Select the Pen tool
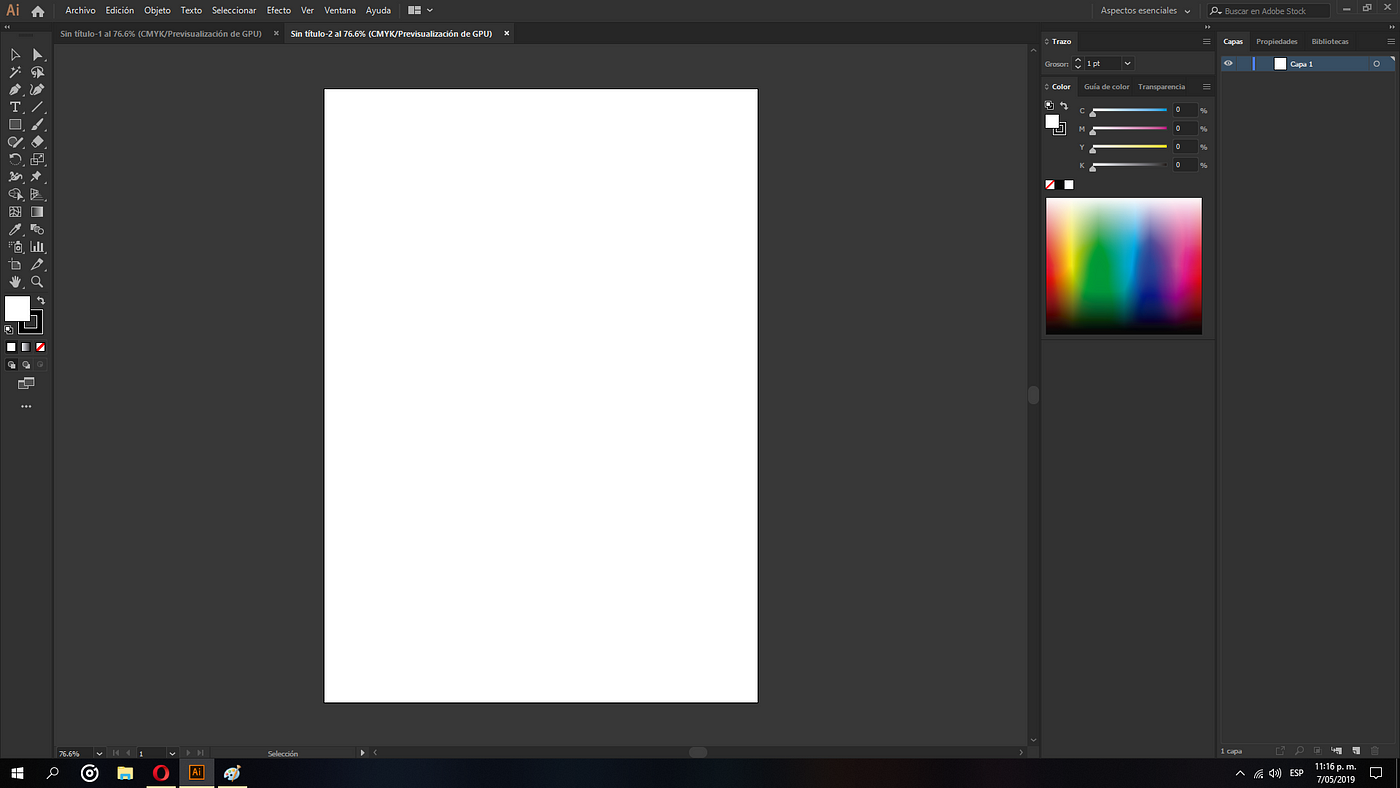 (x=15, y=90)
